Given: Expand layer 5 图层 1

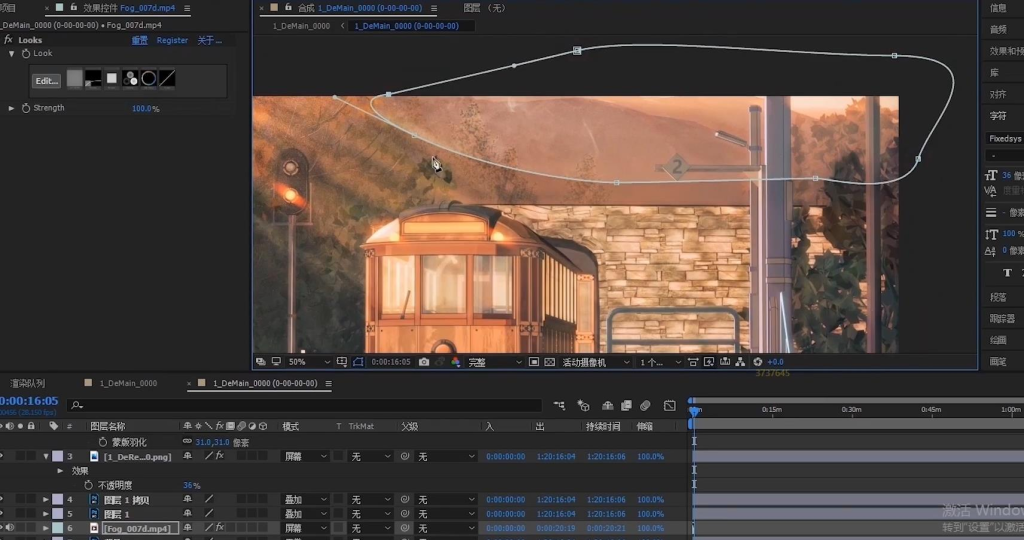Looking at the screenshot, I should (46, 514).
